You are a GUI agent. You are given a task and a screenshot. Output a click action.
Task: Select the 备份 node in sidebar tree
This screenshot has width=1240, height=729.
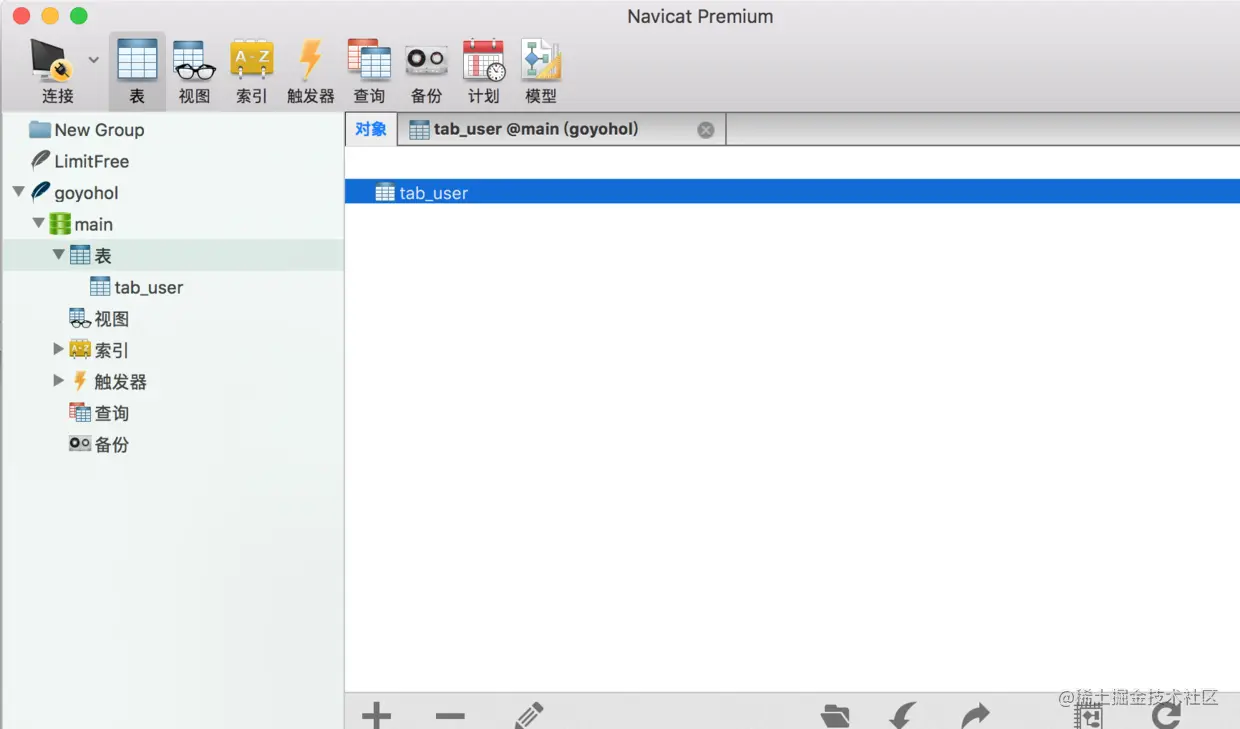coord(99,445)
